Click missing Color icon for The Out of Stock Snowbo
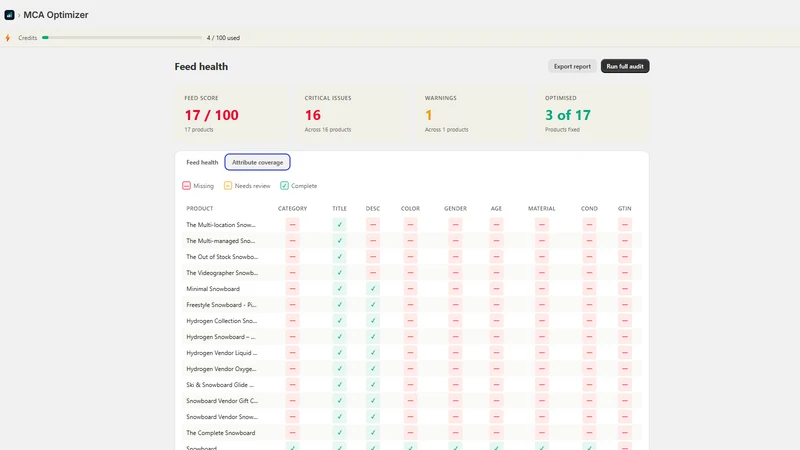Image resolution: width=800 pixels, height=450 pixels. point(410,257)
